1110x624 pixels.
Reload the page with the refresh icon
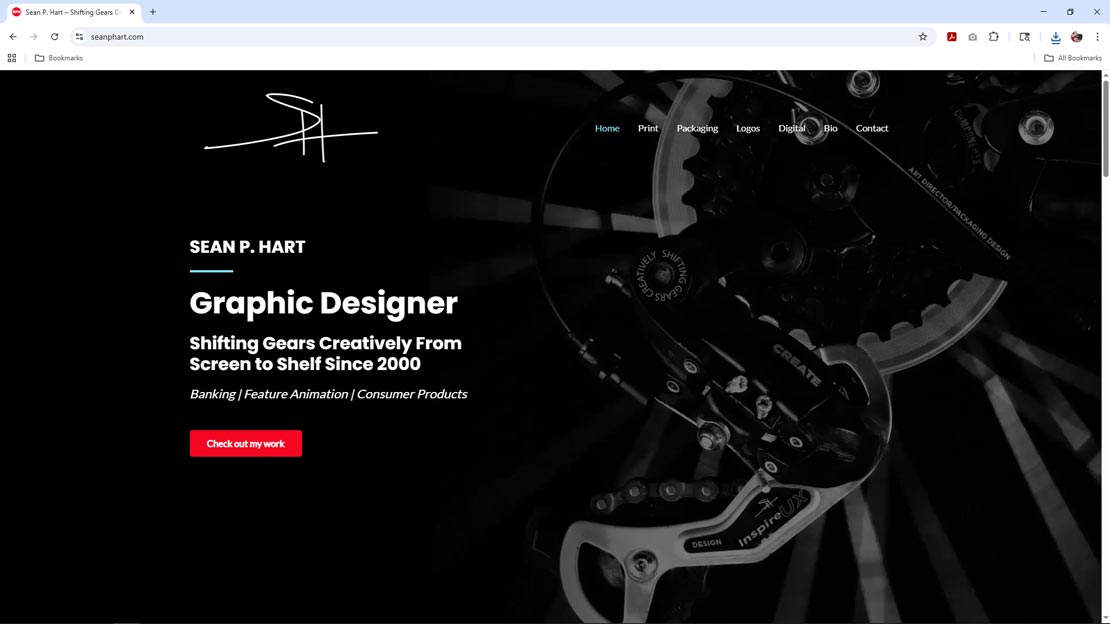point(55,37)
